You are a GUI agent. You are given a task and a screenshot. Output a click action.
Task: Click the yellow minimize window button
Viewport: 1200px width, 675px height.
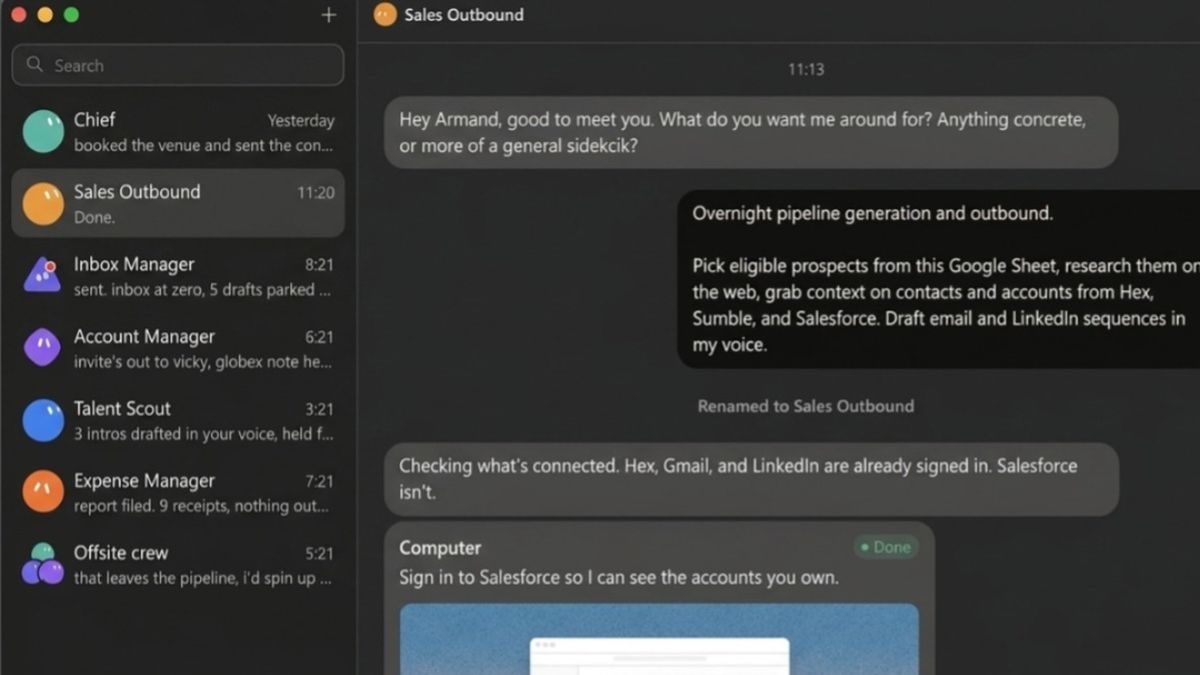pos(44,15)
